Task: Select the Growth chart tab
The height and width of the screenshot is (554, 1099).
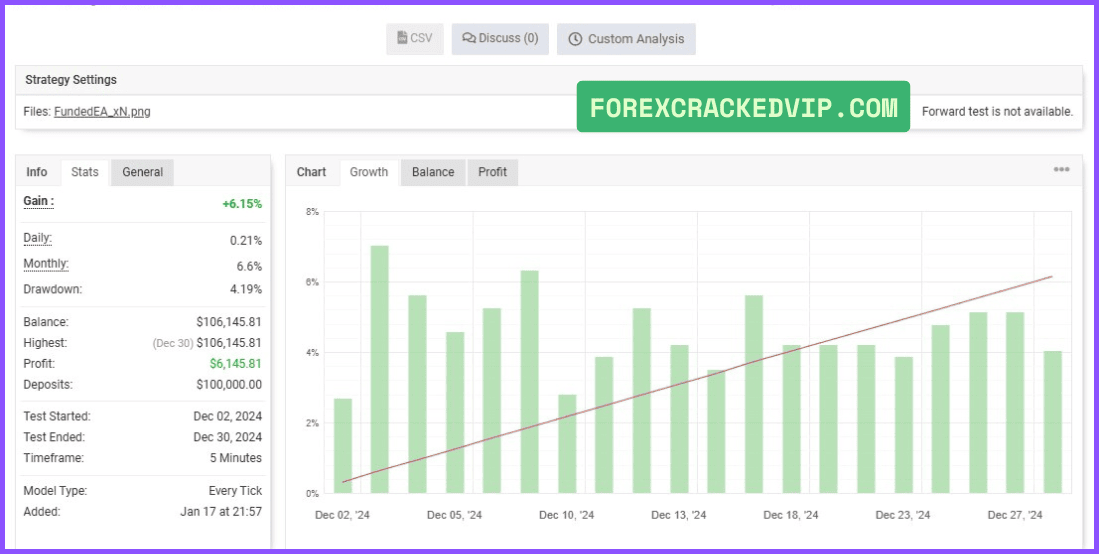Action: pyautogui.click(x=369, y=172)
